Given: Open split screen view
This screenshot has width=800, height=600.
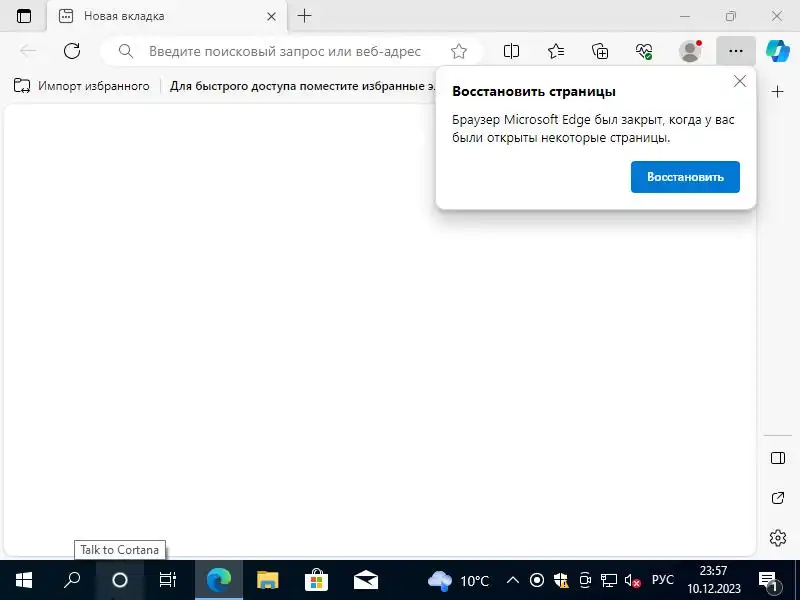Looking at the screenshot, I should click(511, 51).
